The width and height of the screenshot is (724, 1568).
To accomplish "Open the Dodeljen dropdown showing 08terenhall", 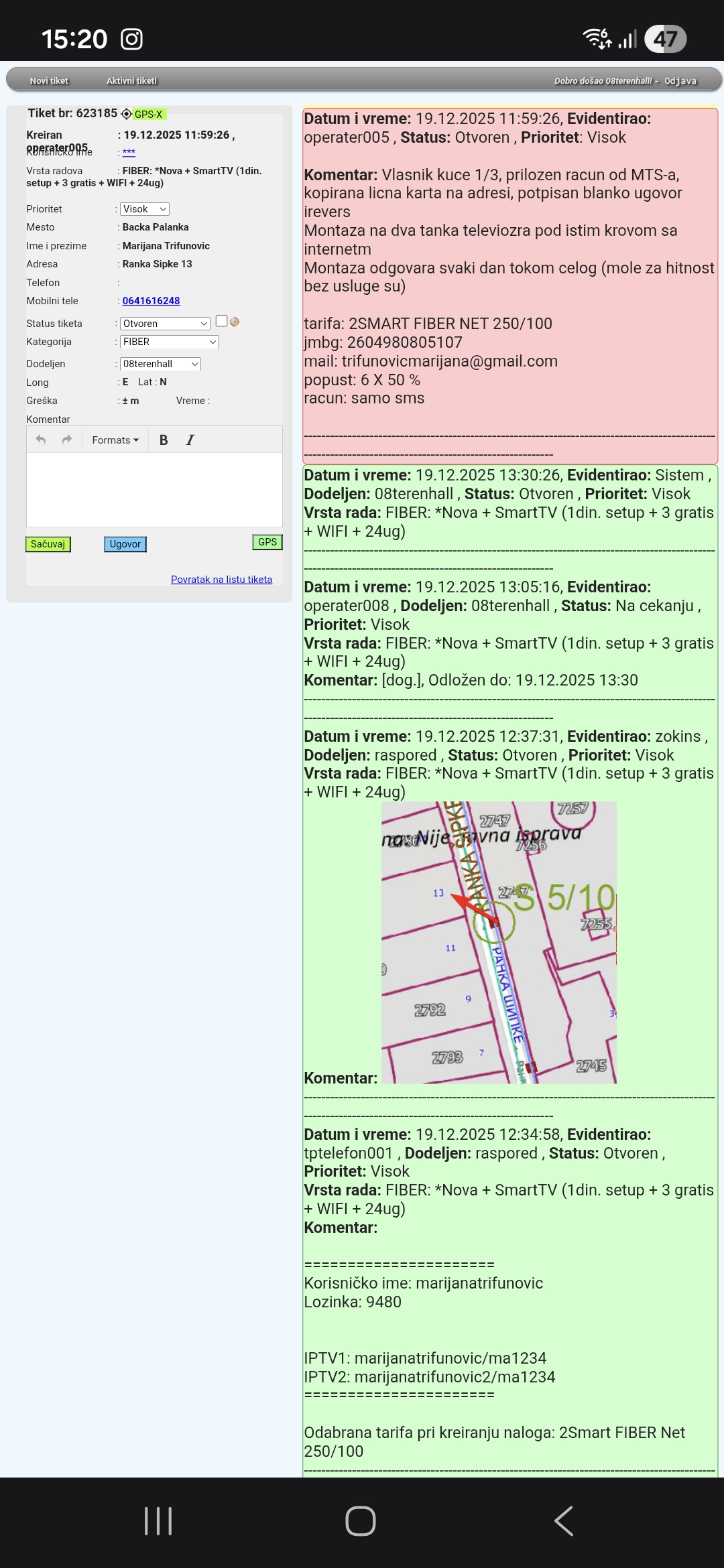I will pos(160,364).
